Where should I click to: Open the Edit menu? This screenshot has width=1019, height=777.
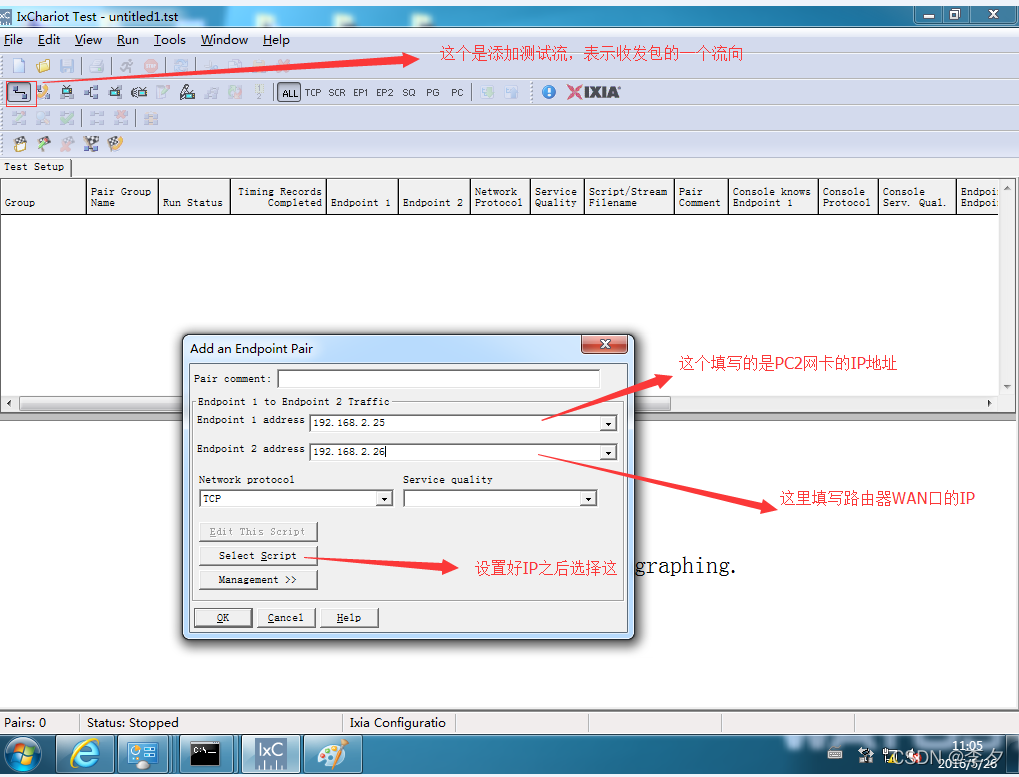click(x=49, y=40)
